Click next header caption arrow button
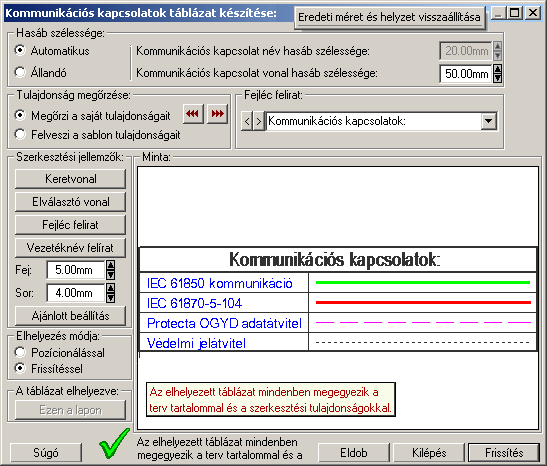547x466 pixels. 258,121
